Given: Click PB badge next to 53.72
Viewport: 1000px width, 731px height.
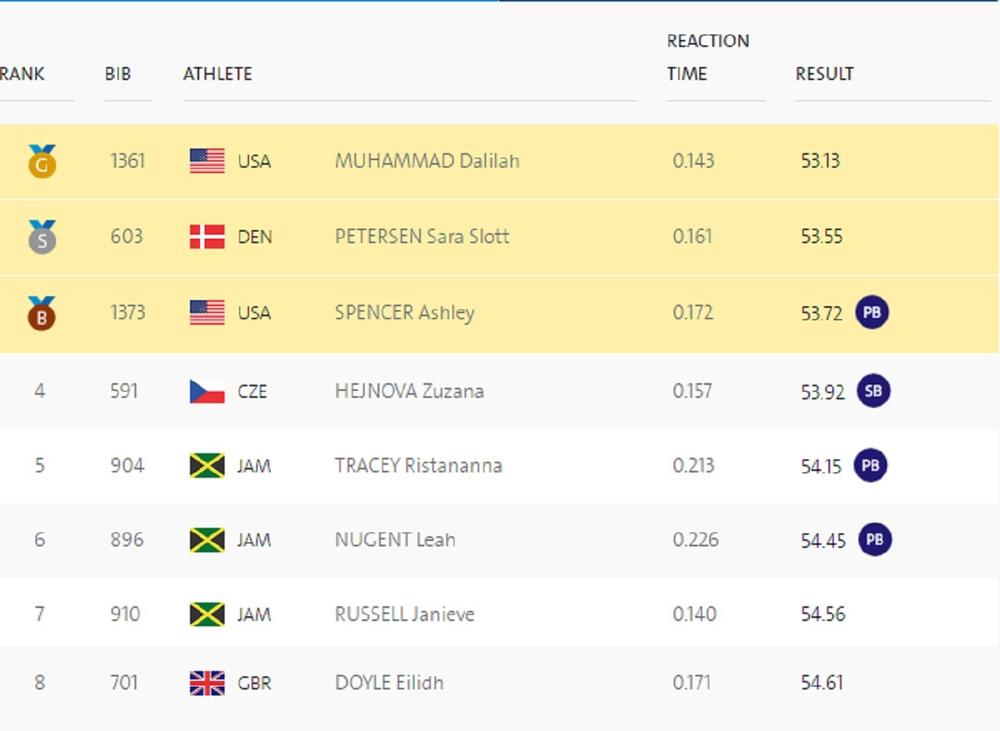Looking at the screenshot, I should (x=872, y=313).
